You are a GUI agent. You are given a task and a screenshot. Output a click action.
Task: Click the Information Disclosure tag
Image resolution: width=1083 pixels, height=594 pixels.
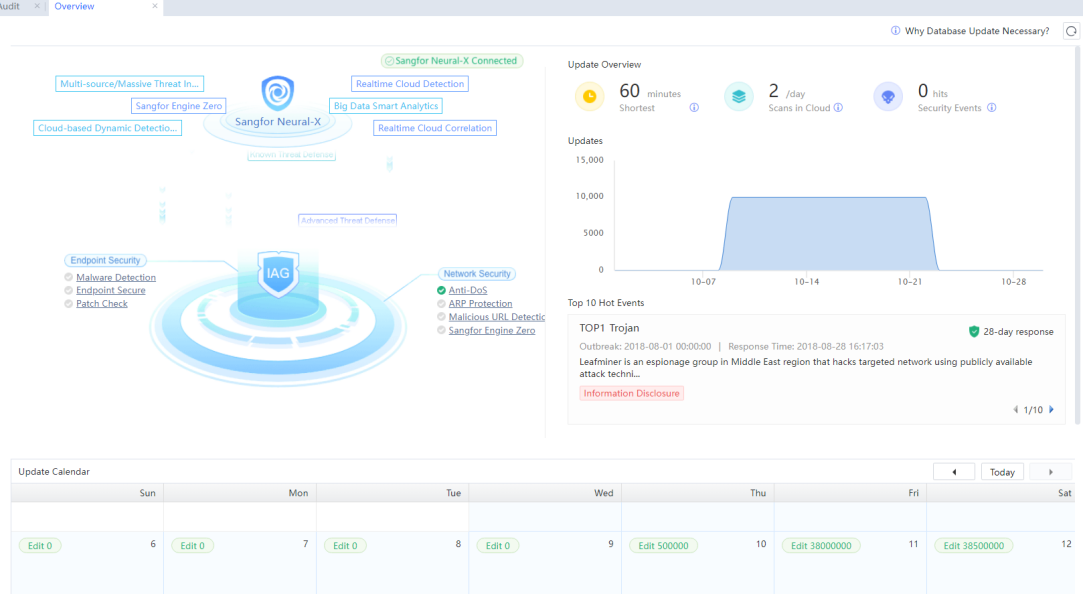(631, 394)
